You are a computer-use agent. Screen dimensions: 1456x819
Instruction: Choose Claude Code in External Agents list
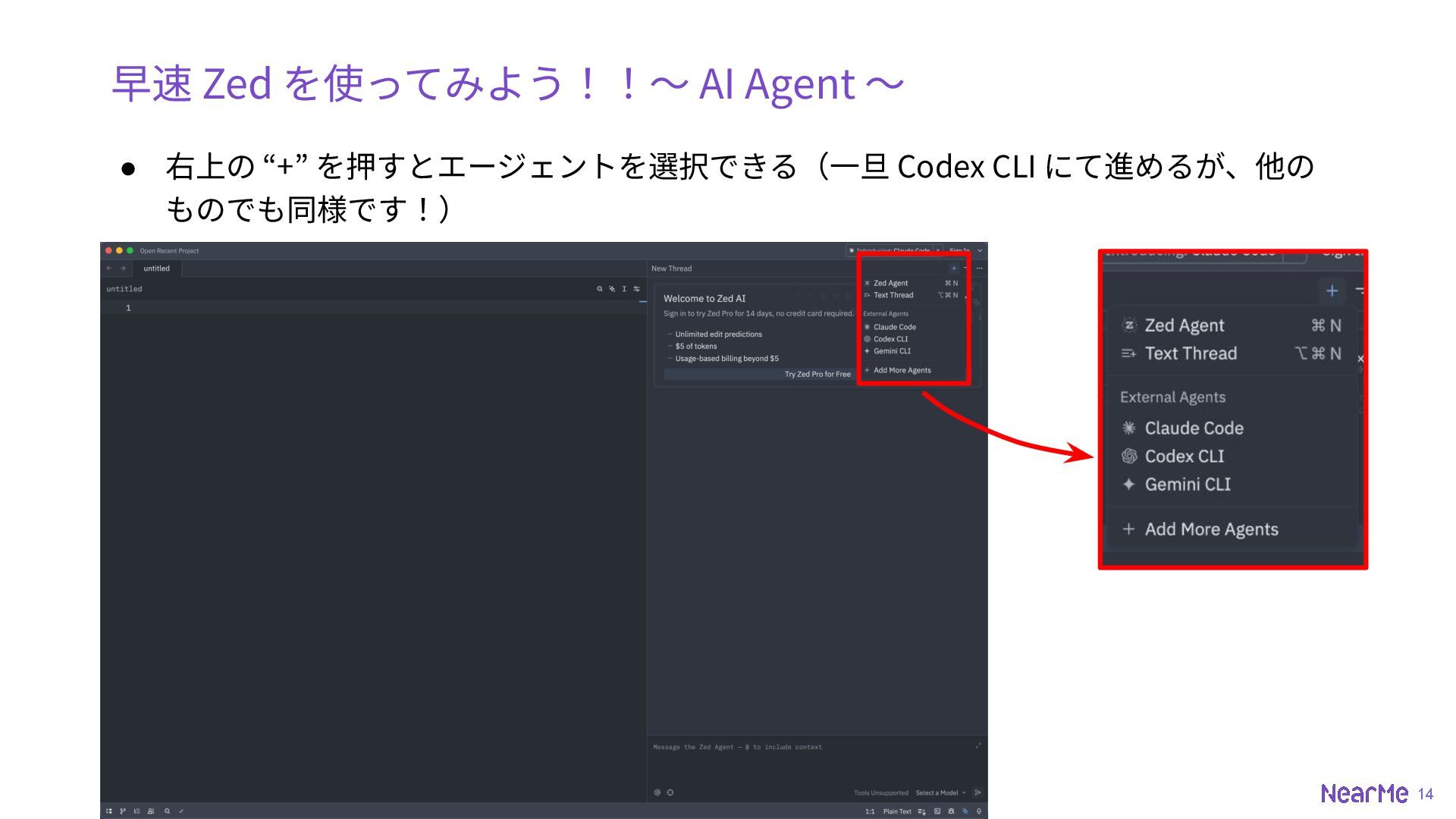tap(894, 327)
